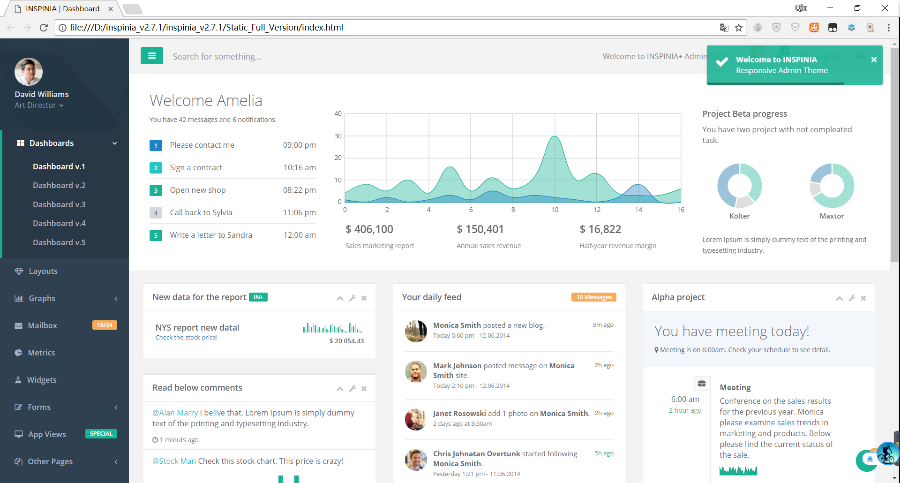Click Janet Rosowski's name in the feed
The width and height of the screenshot is (900, 483).
(459, 413)
